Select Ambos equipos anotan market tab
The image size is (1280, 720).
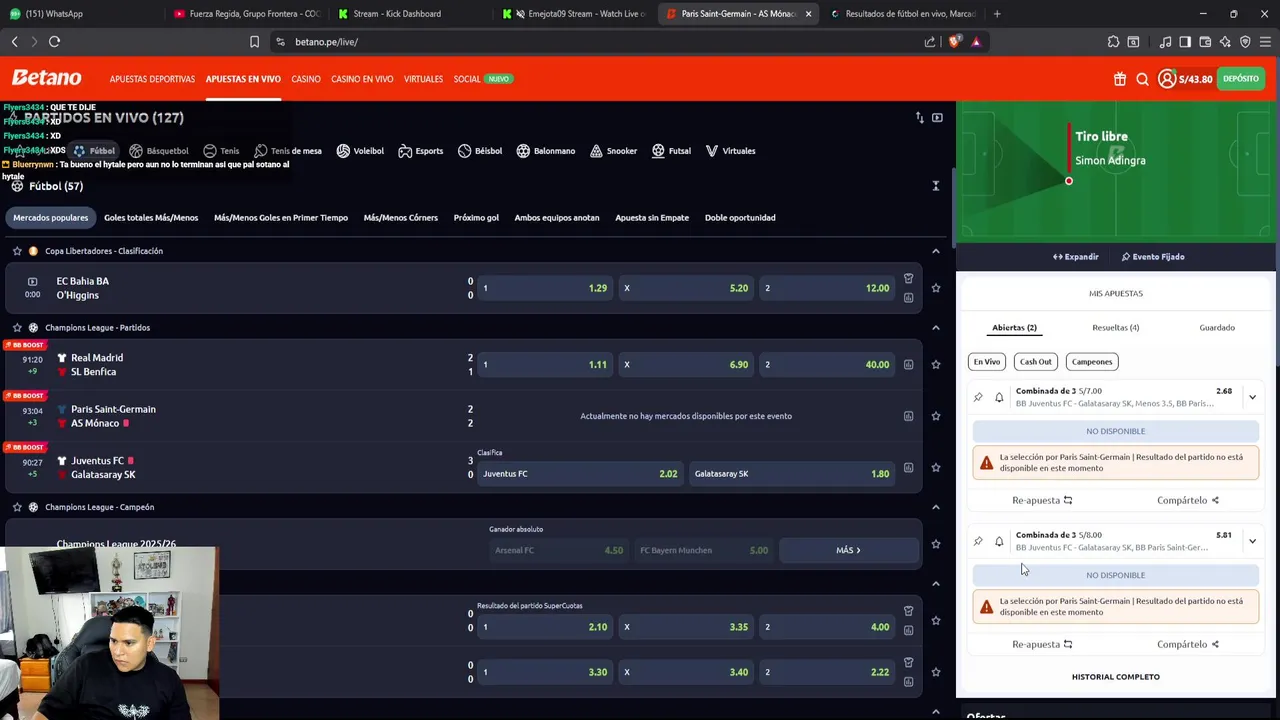click(x=557, y=218)
